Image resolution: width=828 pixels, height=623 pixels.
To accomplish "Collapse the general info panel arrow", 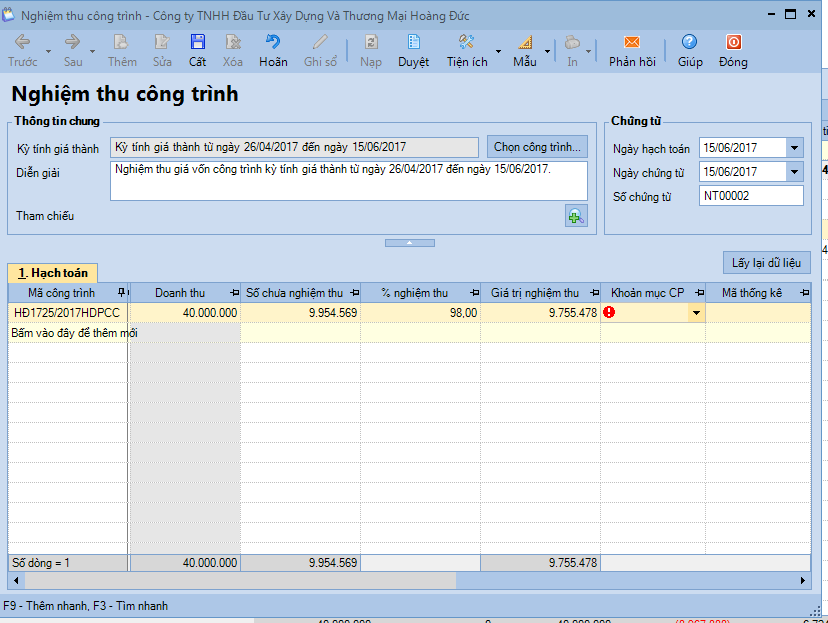I will (x=410, y=243).
